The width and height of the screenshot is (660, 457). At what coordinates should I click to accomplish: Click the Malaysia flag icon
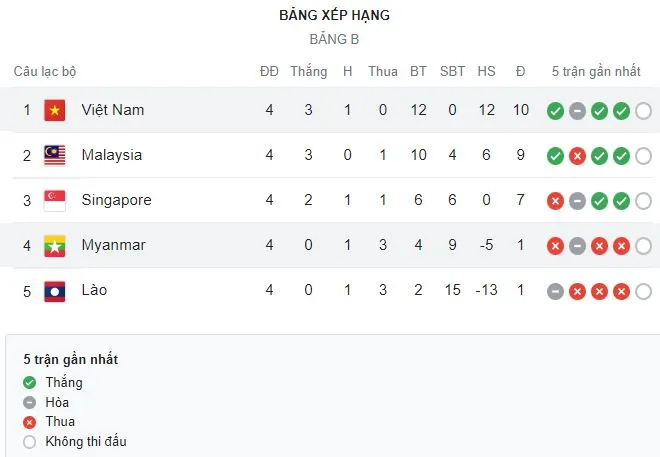[54, 155]
